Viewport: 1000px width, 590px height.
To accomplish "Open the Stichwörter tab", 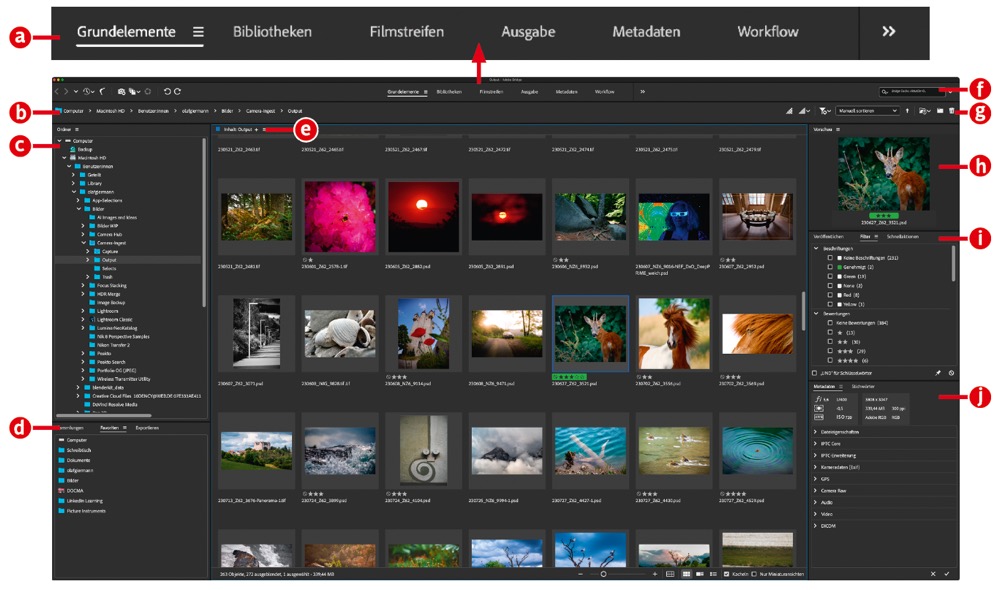I will point(862,385).
